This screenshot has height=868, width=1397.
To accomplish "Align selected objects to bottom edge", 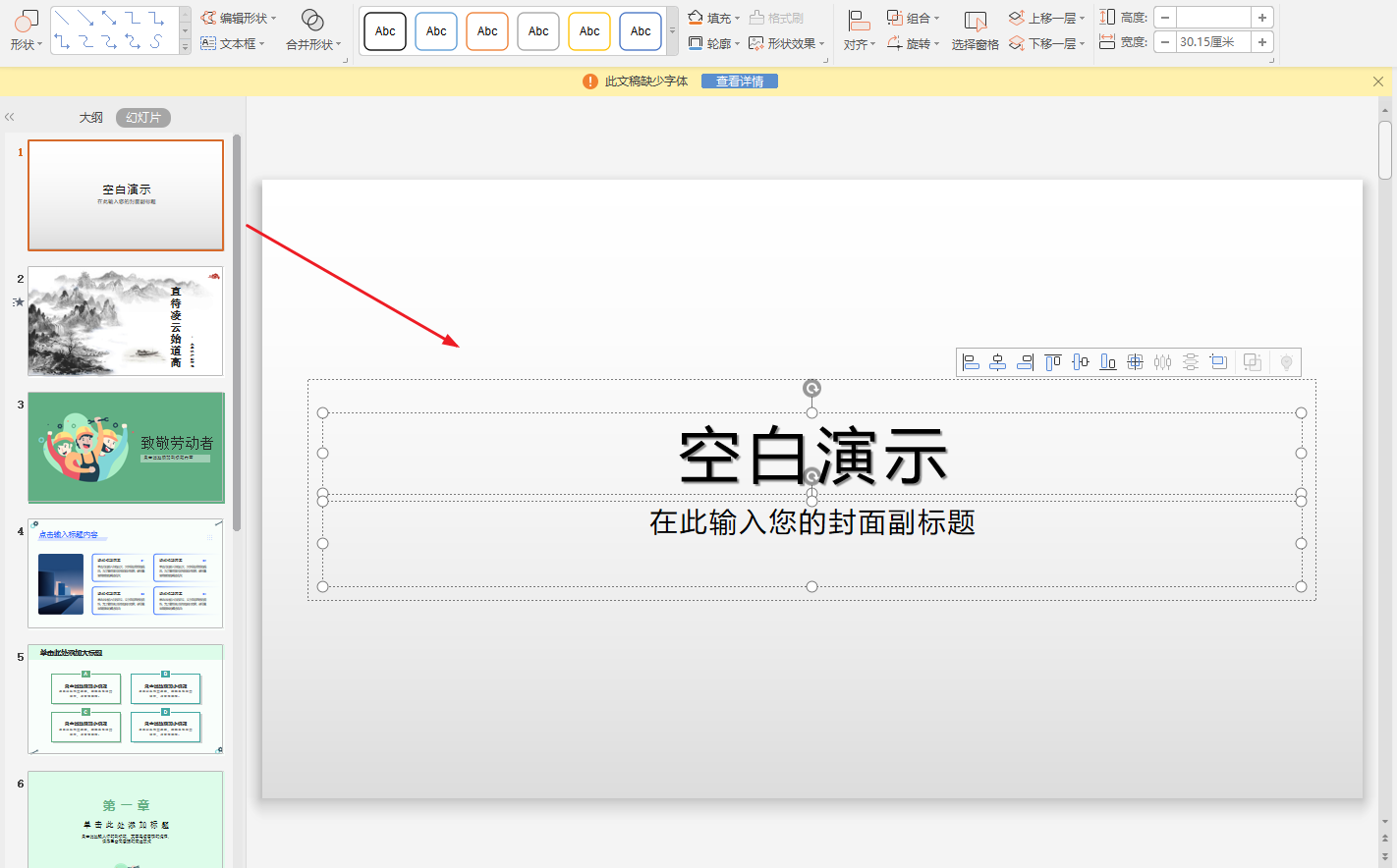I will pyautogui.click(x=1107, y=362).
